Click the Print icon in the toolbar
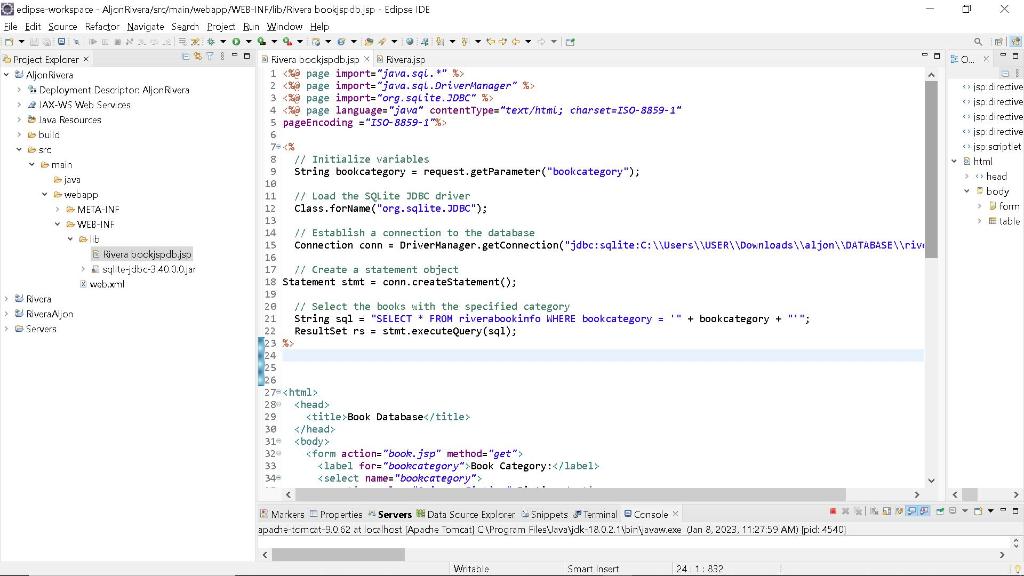Viewport: 1024px width, 576px height. pyautogui.click(x=62, y=42)
